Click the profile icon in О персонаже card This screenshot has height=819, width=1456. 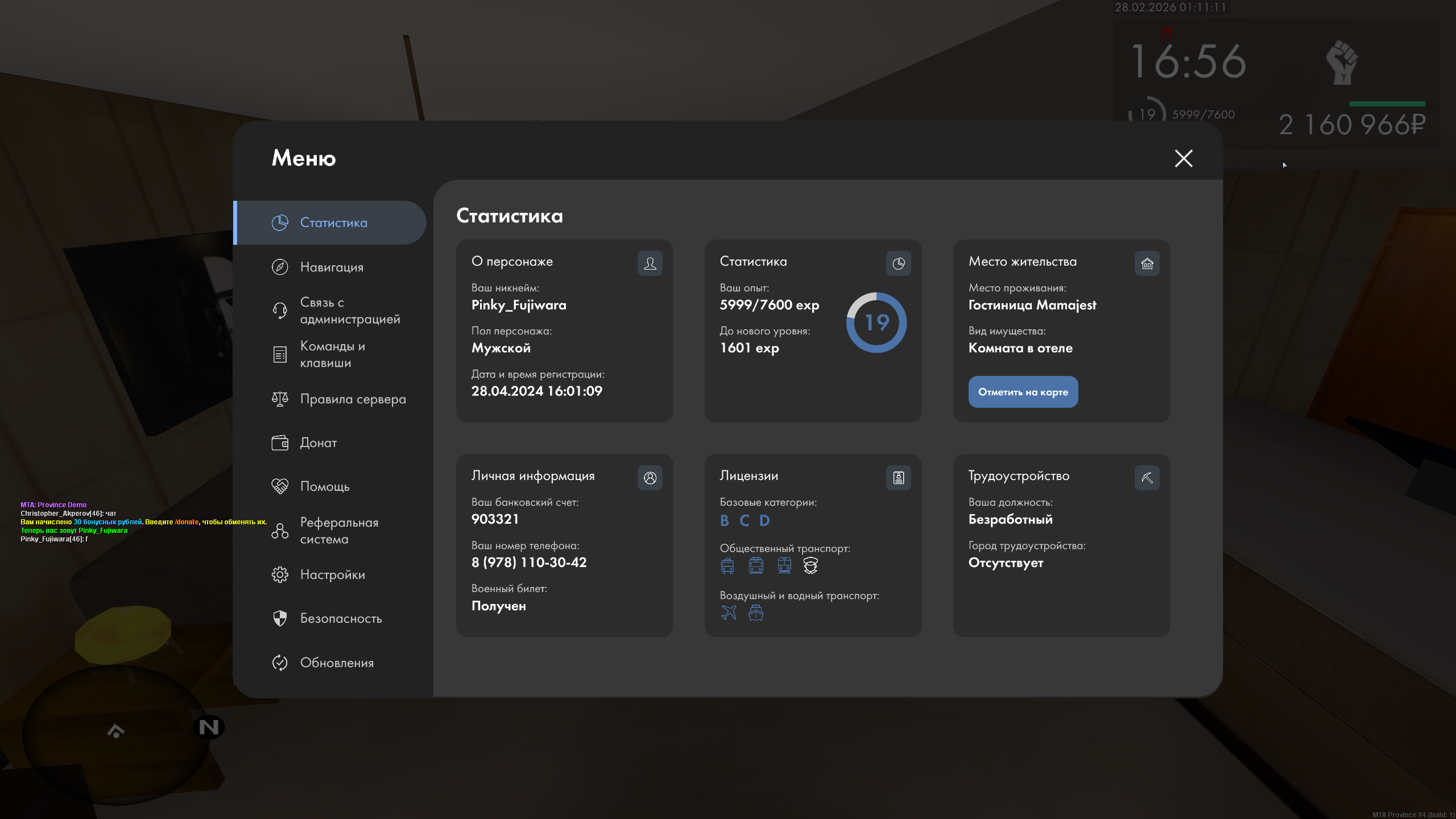(x=650, y=263)
